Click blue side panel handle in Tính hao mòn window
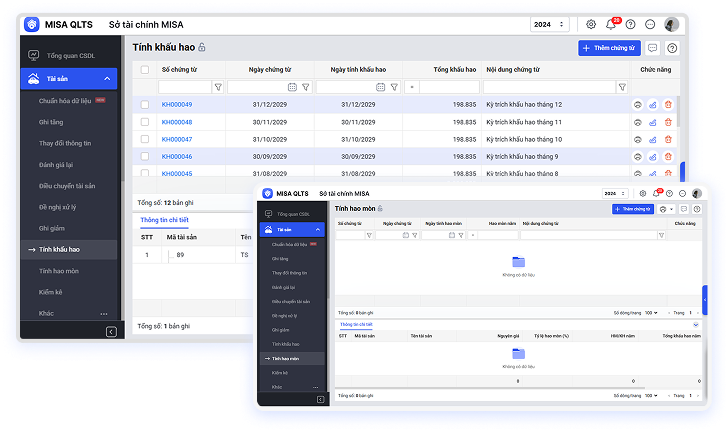Viewport: 728px width, 431px height. coord(705,300)
